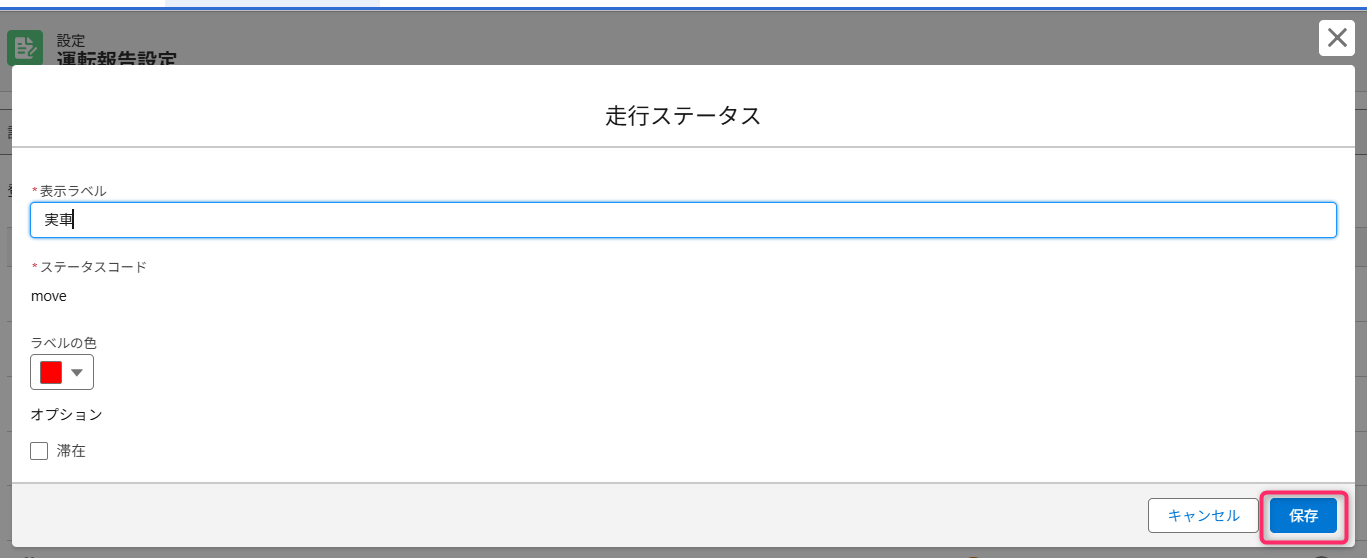Focus the 表示ラベル text field
Screen dimensions: 1367x558
click(683, 220)
